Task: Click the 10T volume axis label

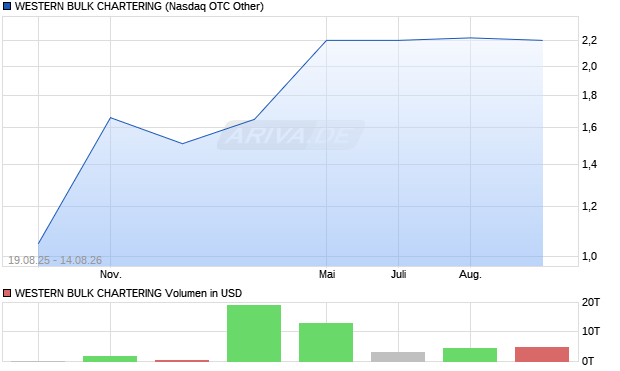Action: click(x=591, y=331)
